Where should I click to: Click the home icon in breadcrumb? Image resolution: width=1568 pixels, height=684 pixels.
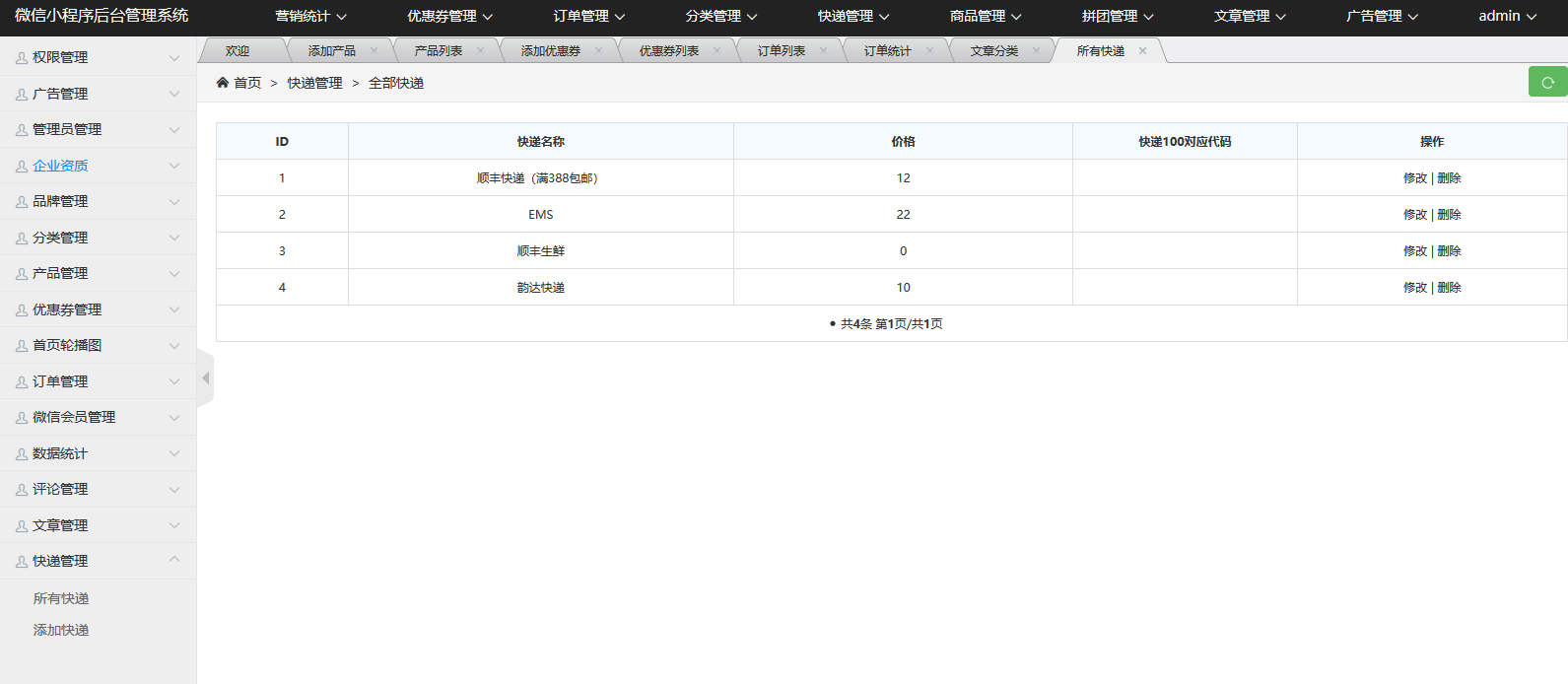point(223,83)
